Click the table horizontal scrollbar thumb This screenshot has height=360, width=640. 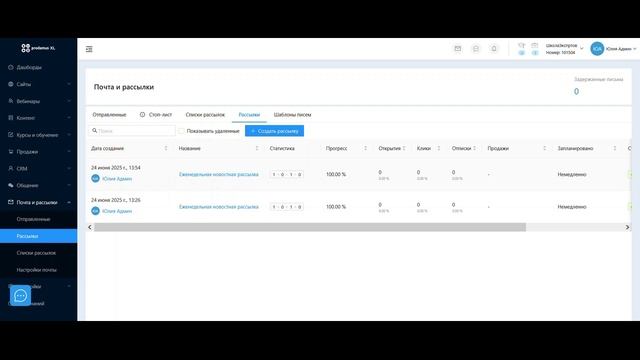pos(310,227)
